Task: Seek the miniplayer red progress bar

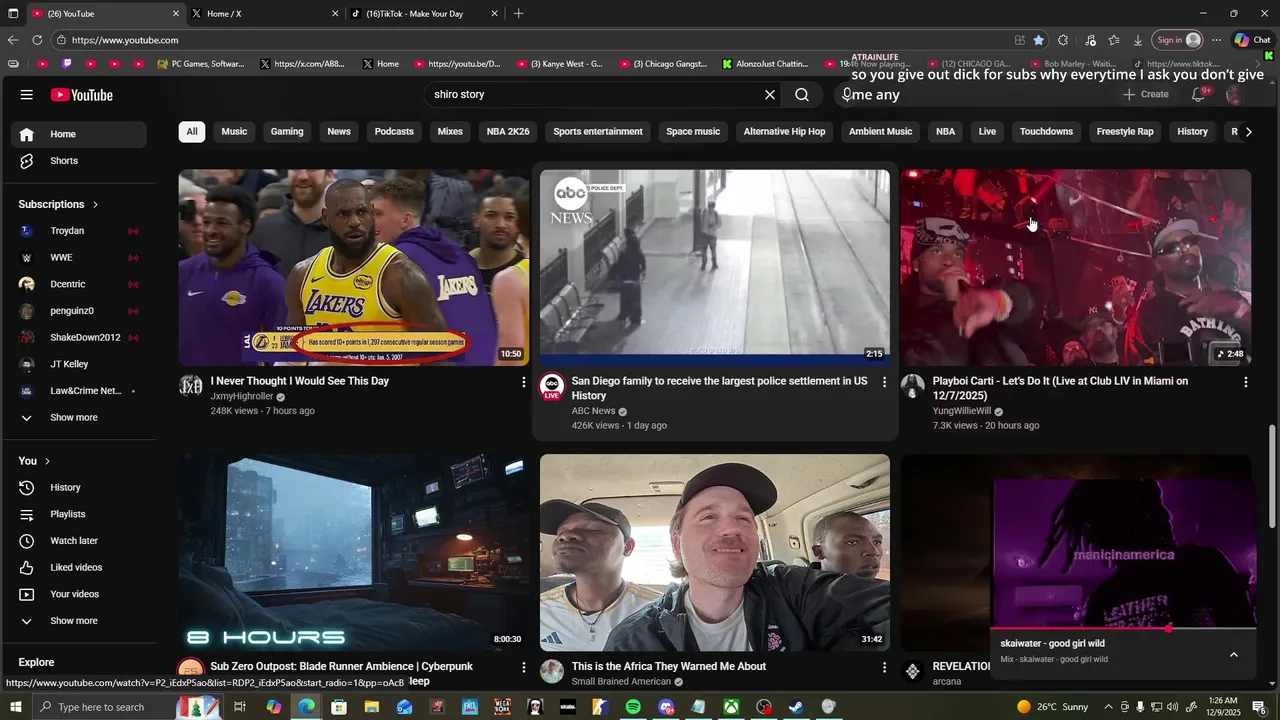Action: click(x=1124, y=629)
